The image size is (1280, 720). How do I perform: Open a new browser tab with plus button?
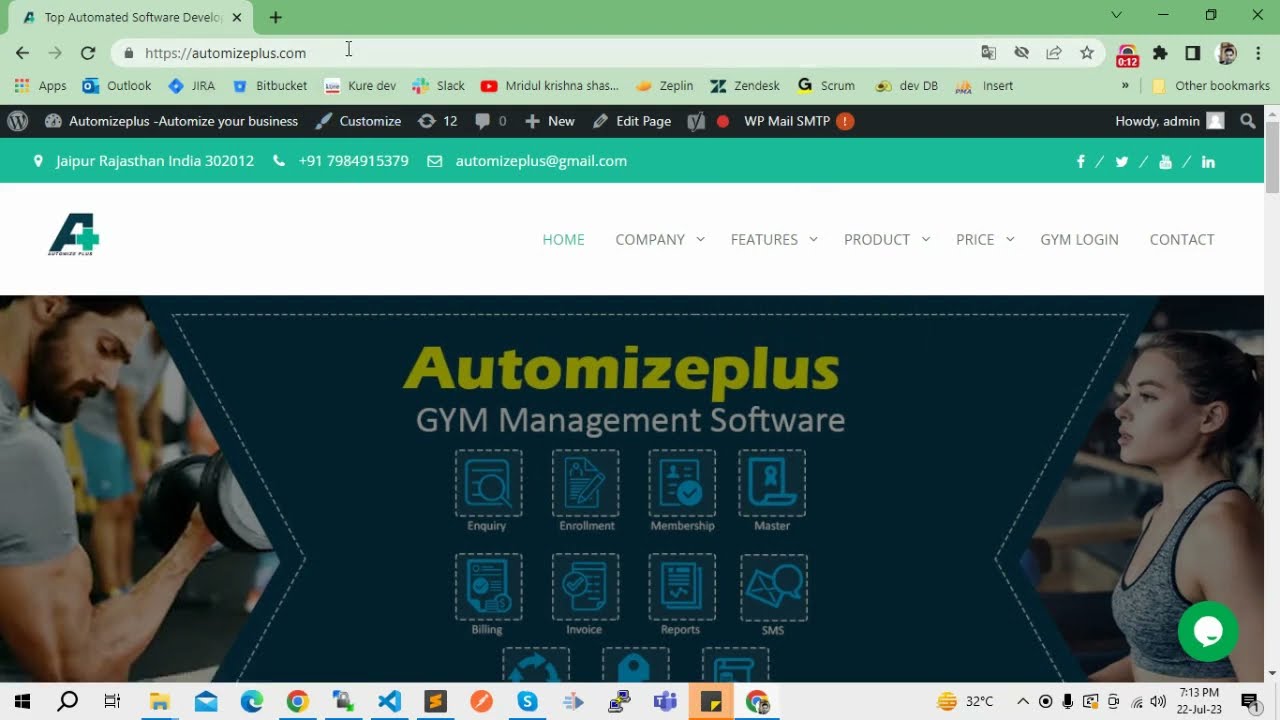coord(276,17)
